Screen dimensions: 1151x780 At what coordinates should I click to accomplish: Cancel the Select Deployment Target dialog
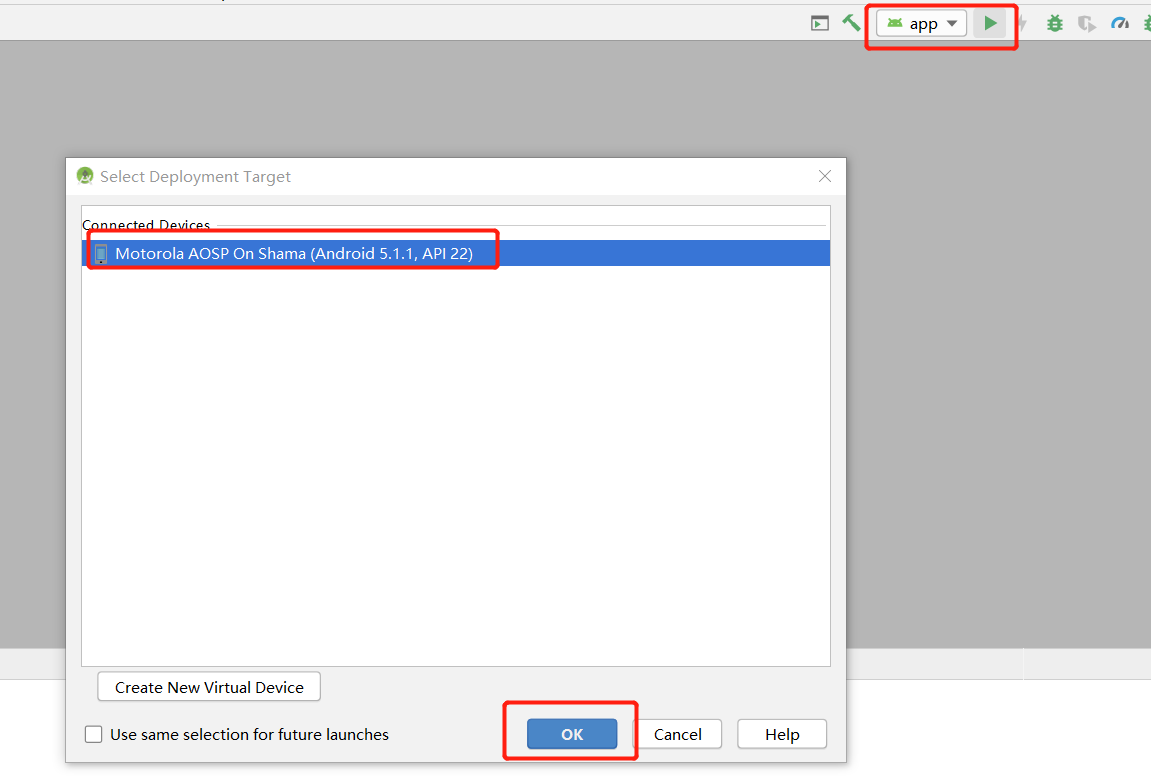tap(678, 734)
